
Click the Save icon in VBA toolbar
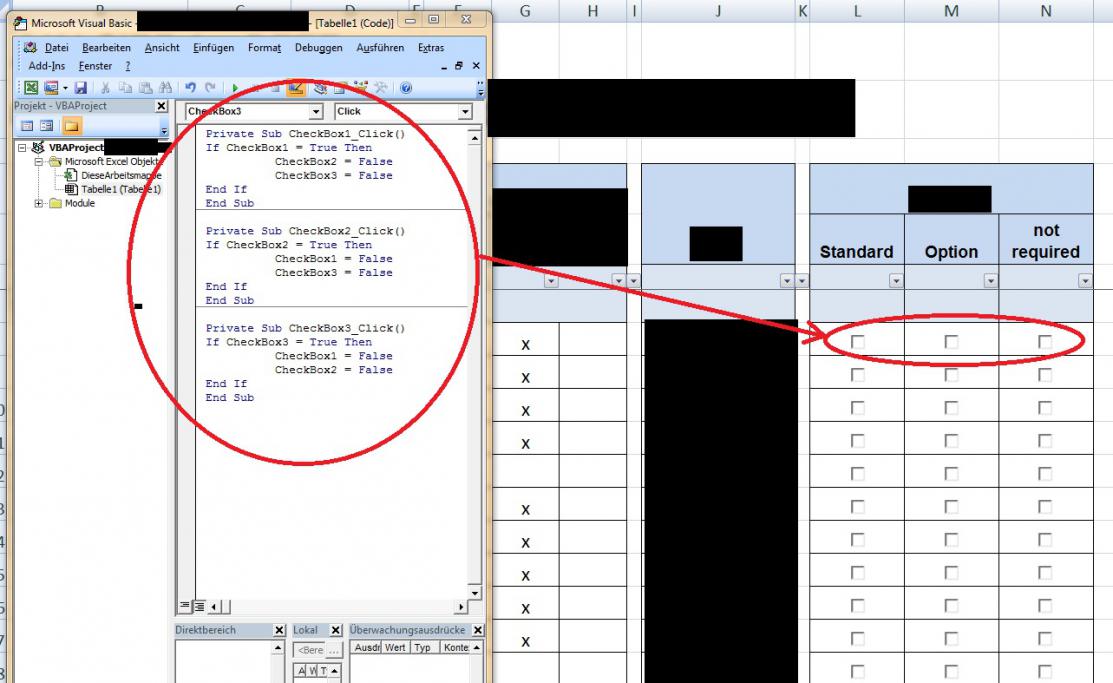[81, 88]
